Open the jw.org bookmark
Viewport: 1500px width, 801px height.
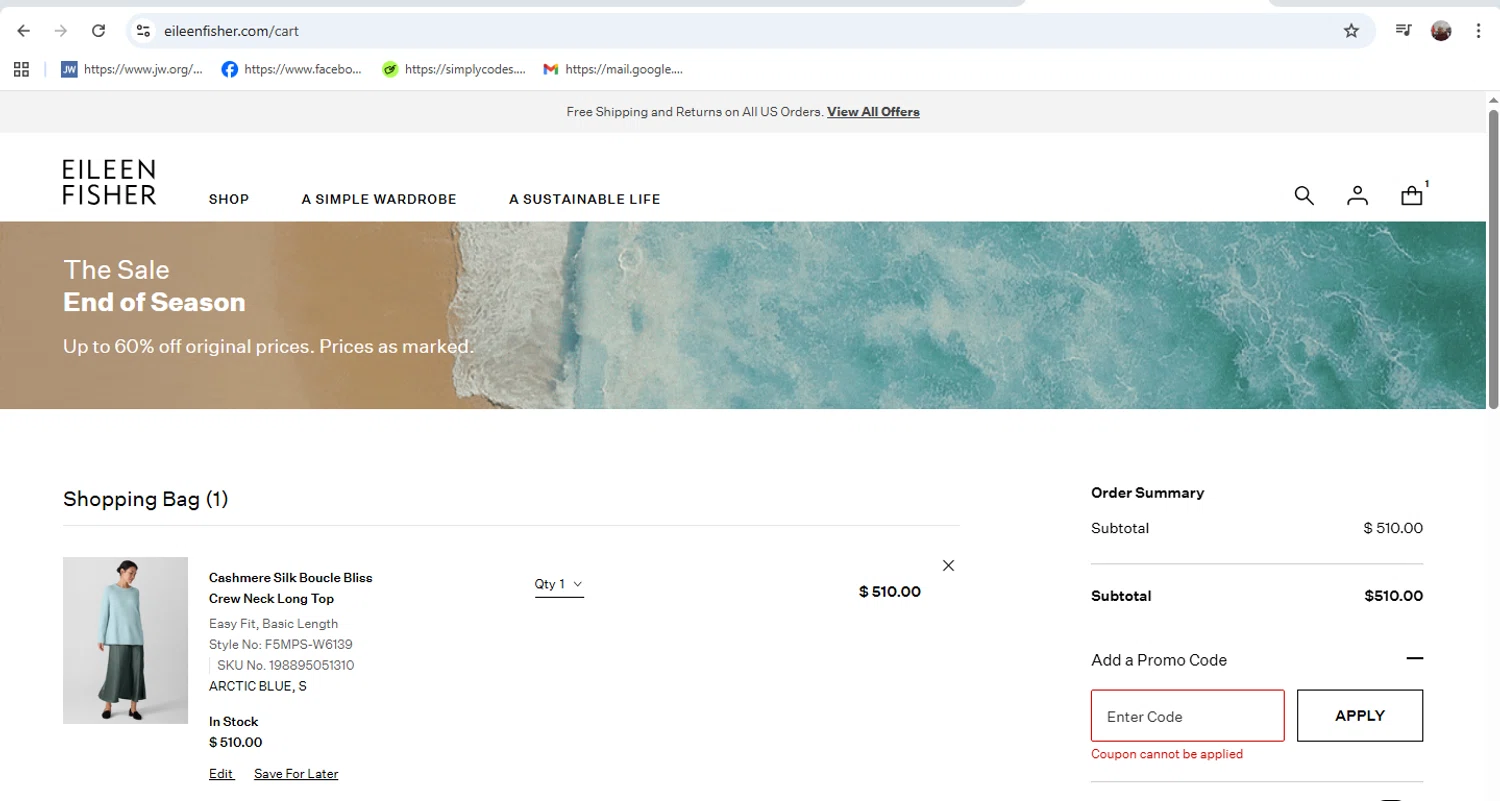132,69
